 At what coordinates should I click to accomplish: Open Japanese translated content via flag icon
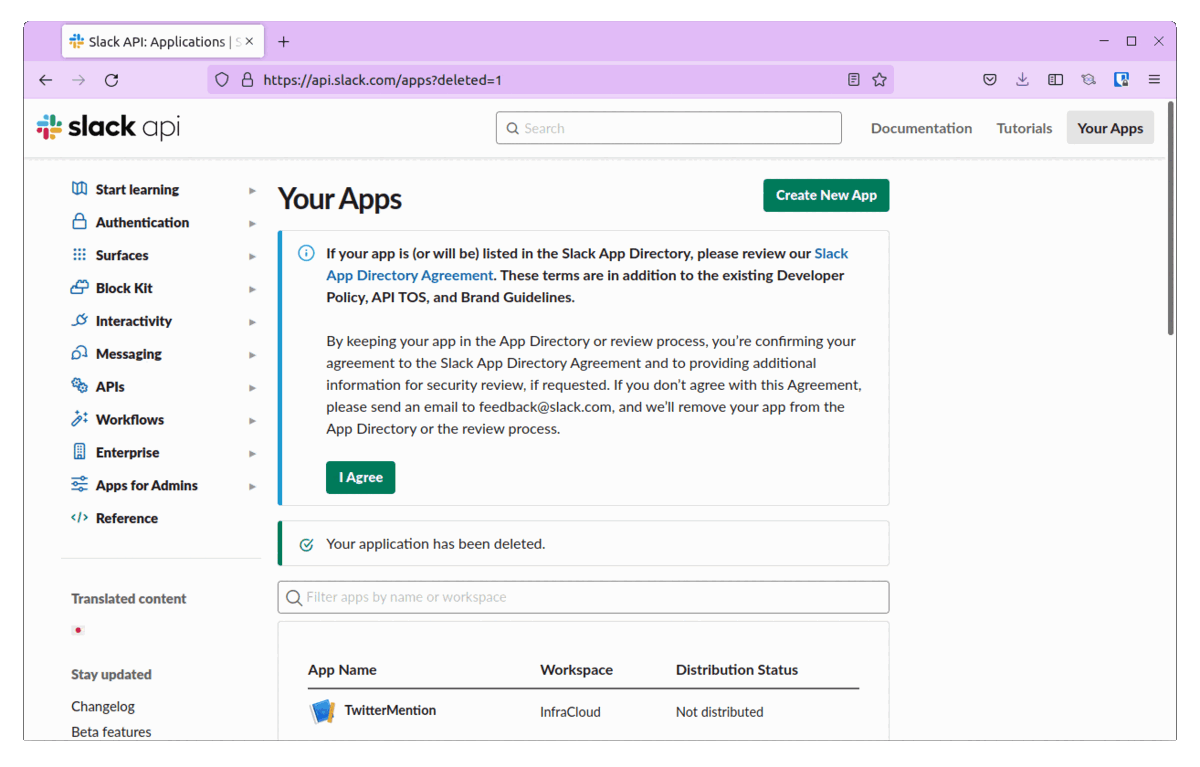[x=78, y=629]
